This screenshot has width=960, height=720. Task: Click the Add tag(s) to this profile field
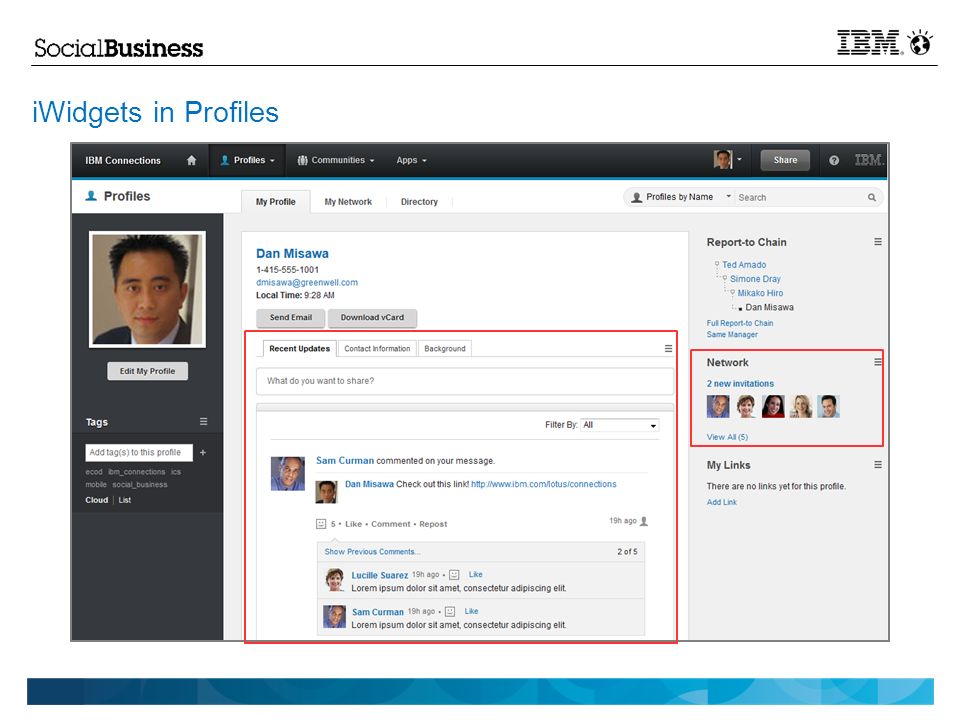139,452
